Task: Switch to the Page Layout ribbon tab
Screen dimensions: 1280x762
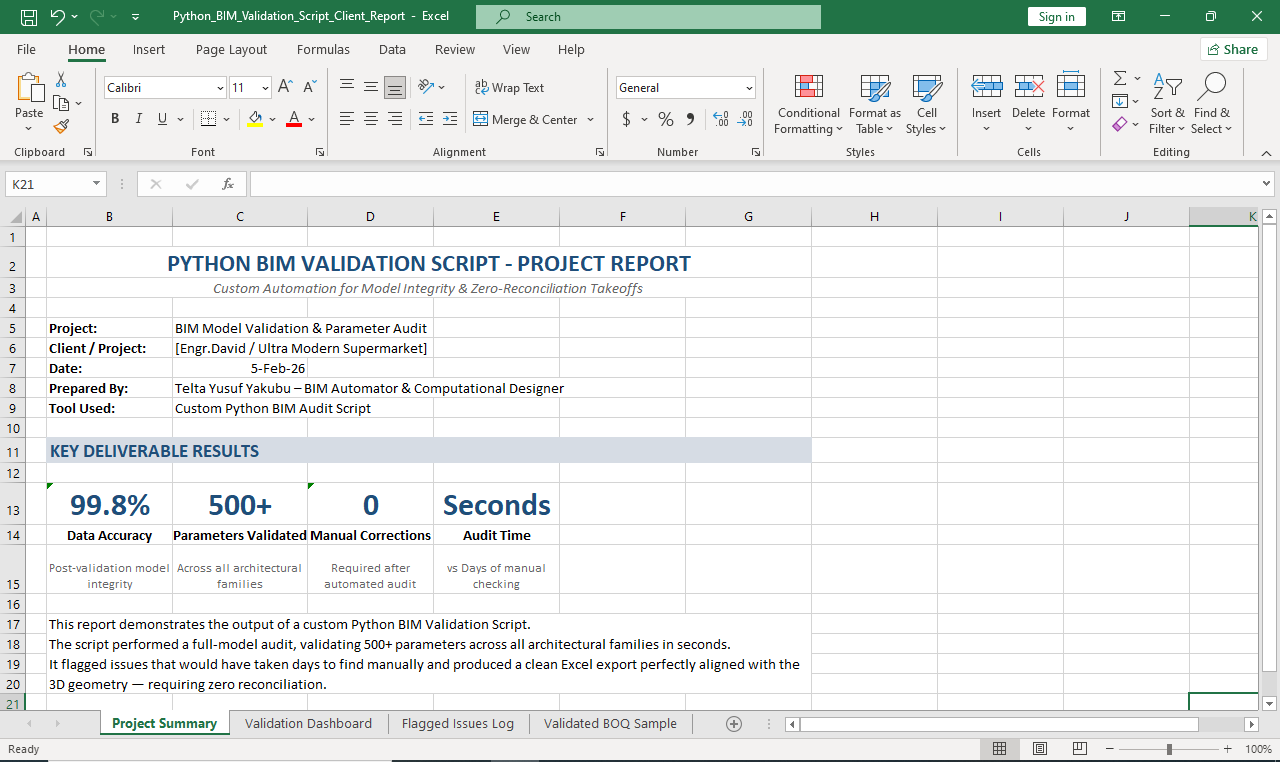Action: point(232,49)
